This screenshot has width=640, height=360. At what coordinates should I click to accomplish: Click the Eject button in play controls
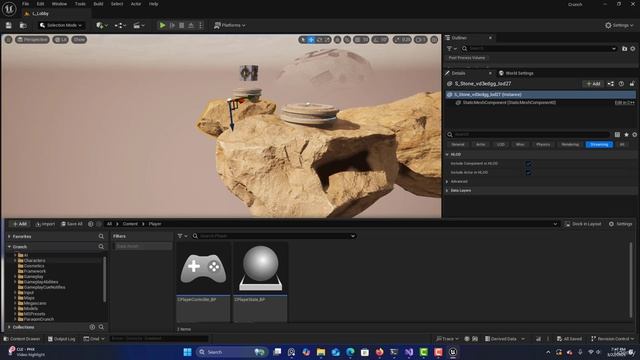tap(191, 25)
